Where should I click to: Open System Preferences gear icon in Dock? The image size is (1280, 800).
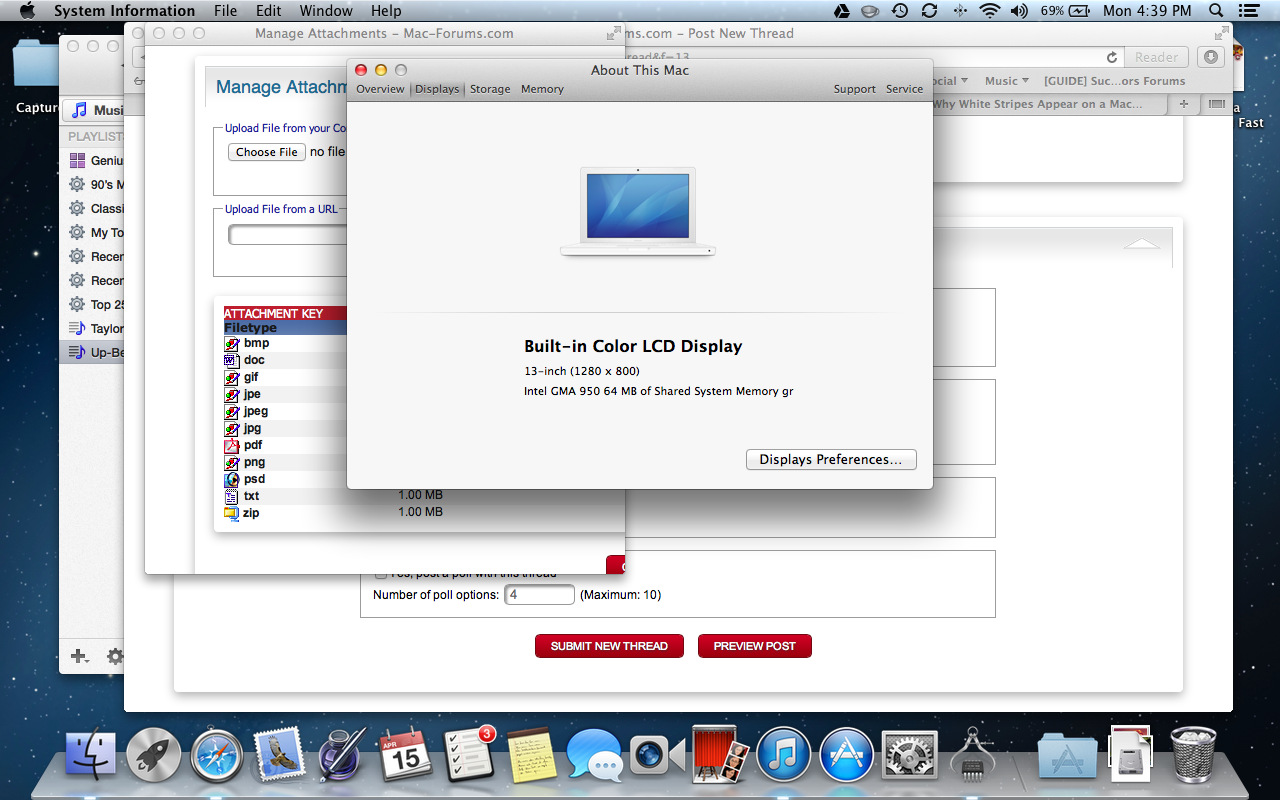909,755
